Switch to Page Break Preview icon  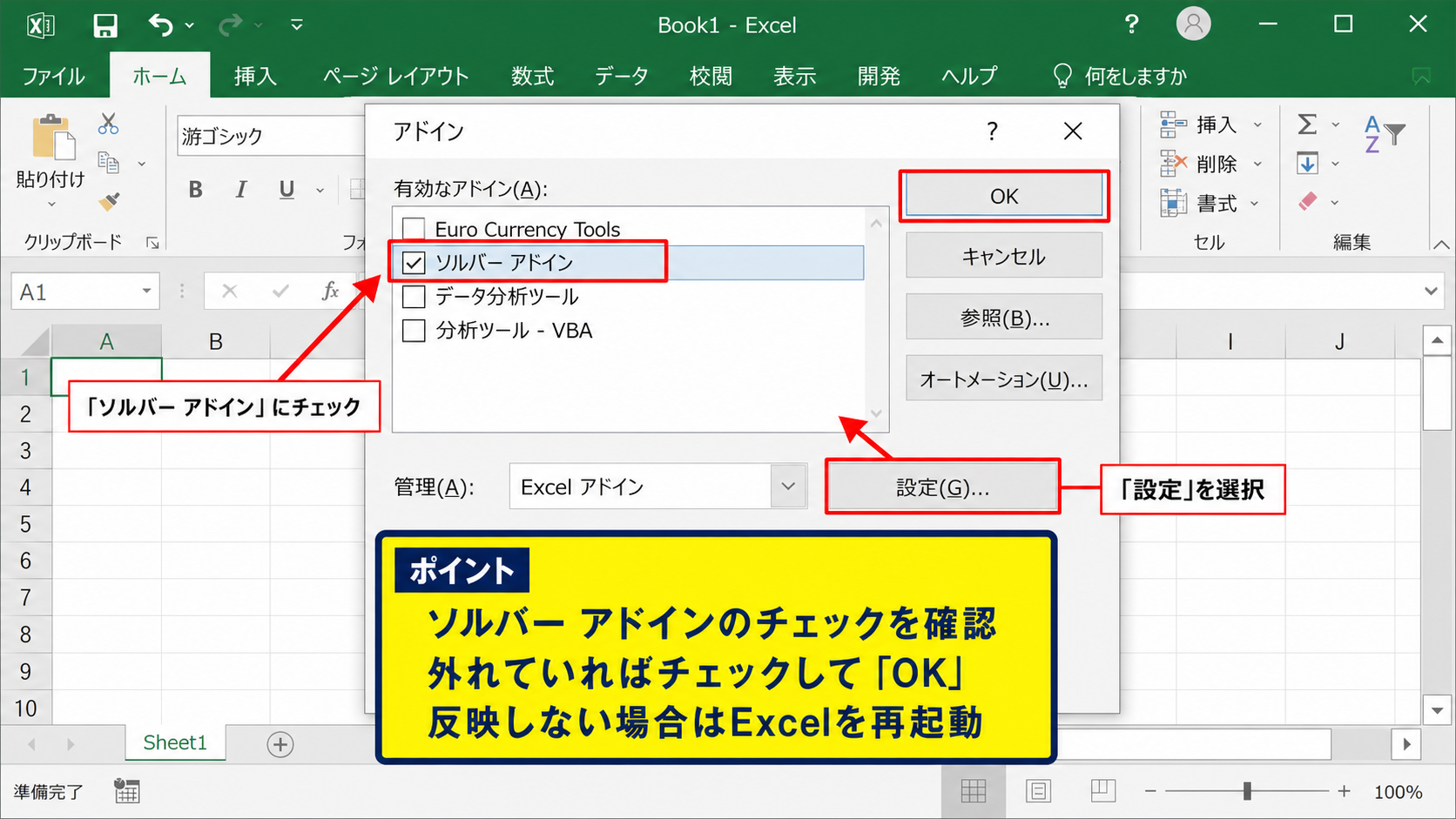click(x=1102, y=790)
